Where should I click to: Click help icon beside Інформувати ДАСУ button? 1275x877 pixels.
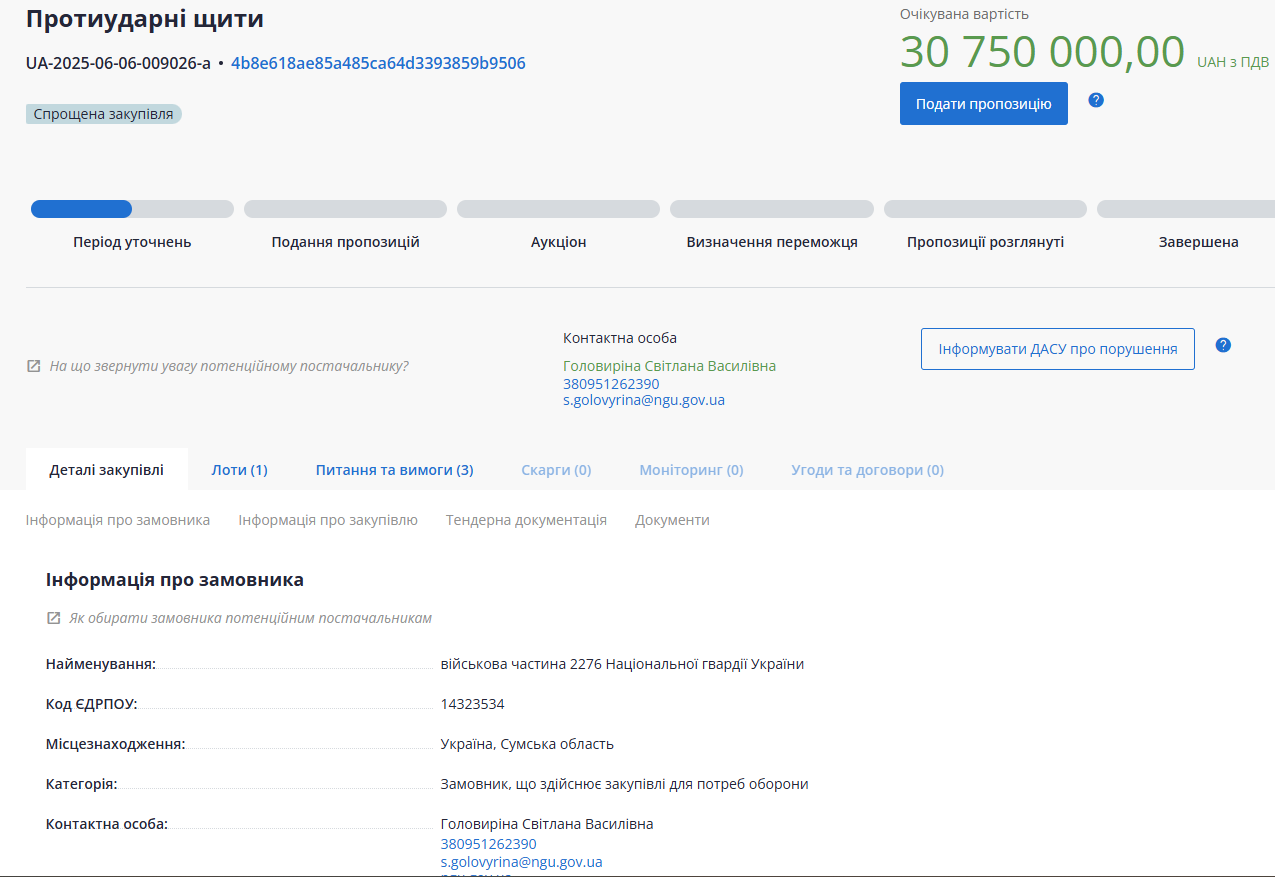[x=1223, y=345]
